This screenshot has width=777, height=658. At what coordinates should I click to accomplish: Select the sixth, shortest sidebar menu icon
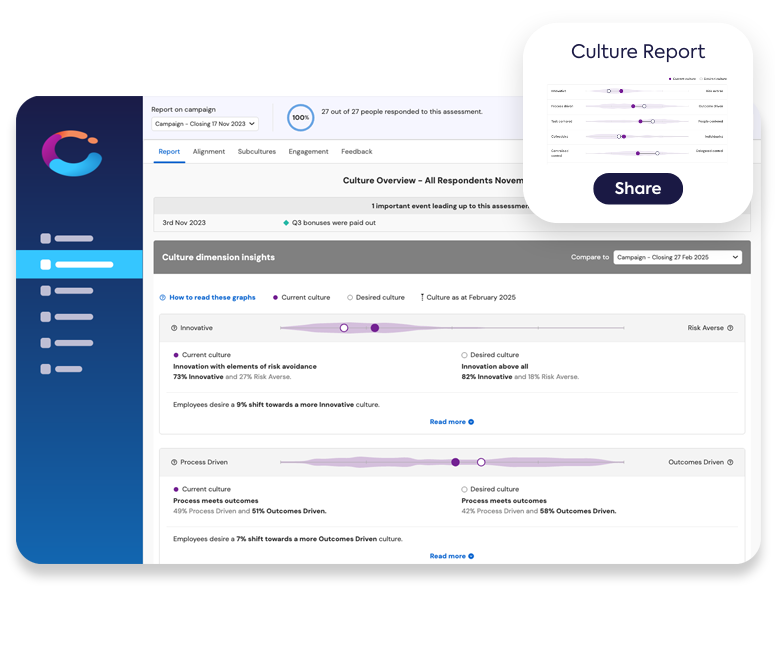46,369
